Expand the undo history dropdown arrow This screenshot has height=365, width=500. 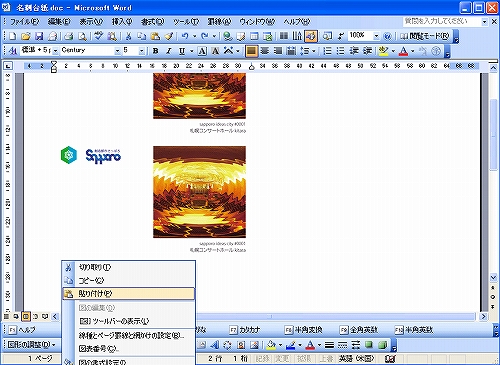(194, 36)
